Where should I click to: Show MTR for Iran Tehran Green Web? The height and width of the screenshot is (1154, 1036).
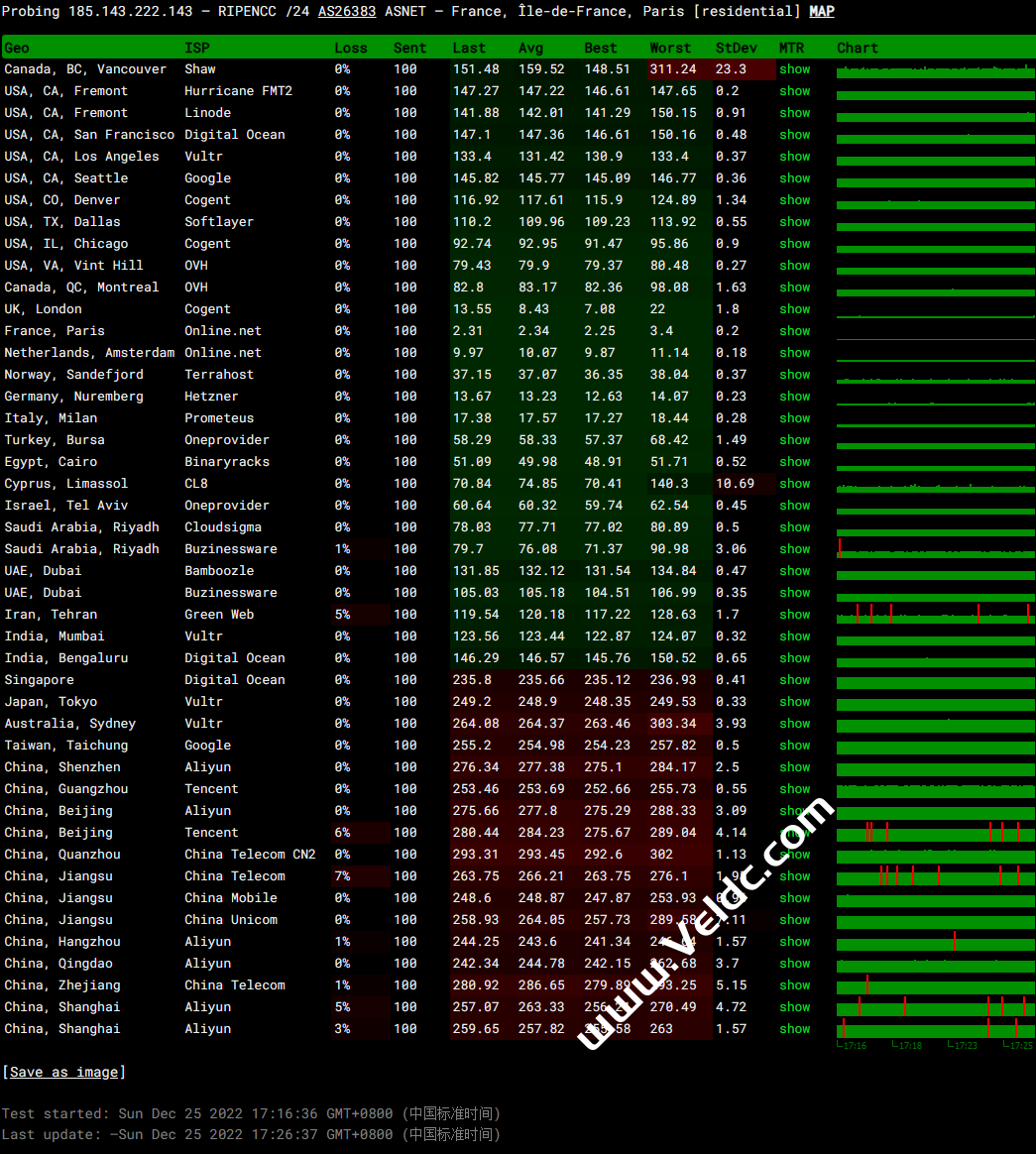point(795,615)
